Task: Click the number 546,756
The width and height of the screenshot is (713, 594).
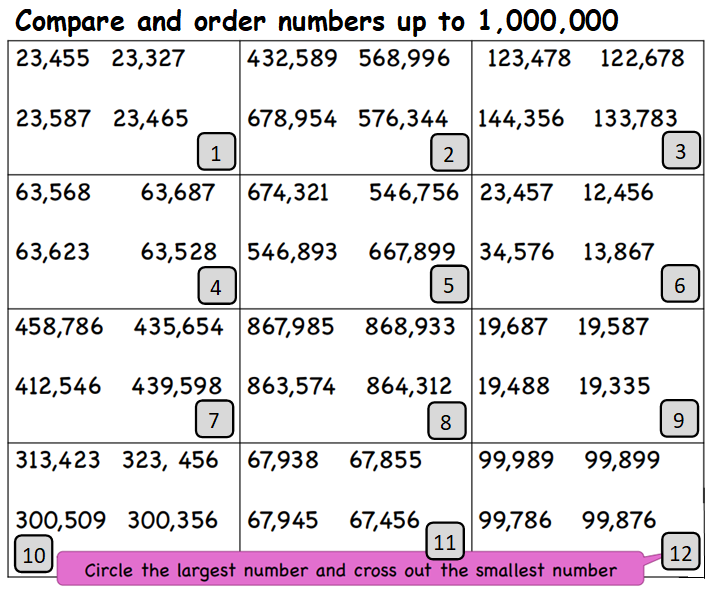Action: click(414, 192)
